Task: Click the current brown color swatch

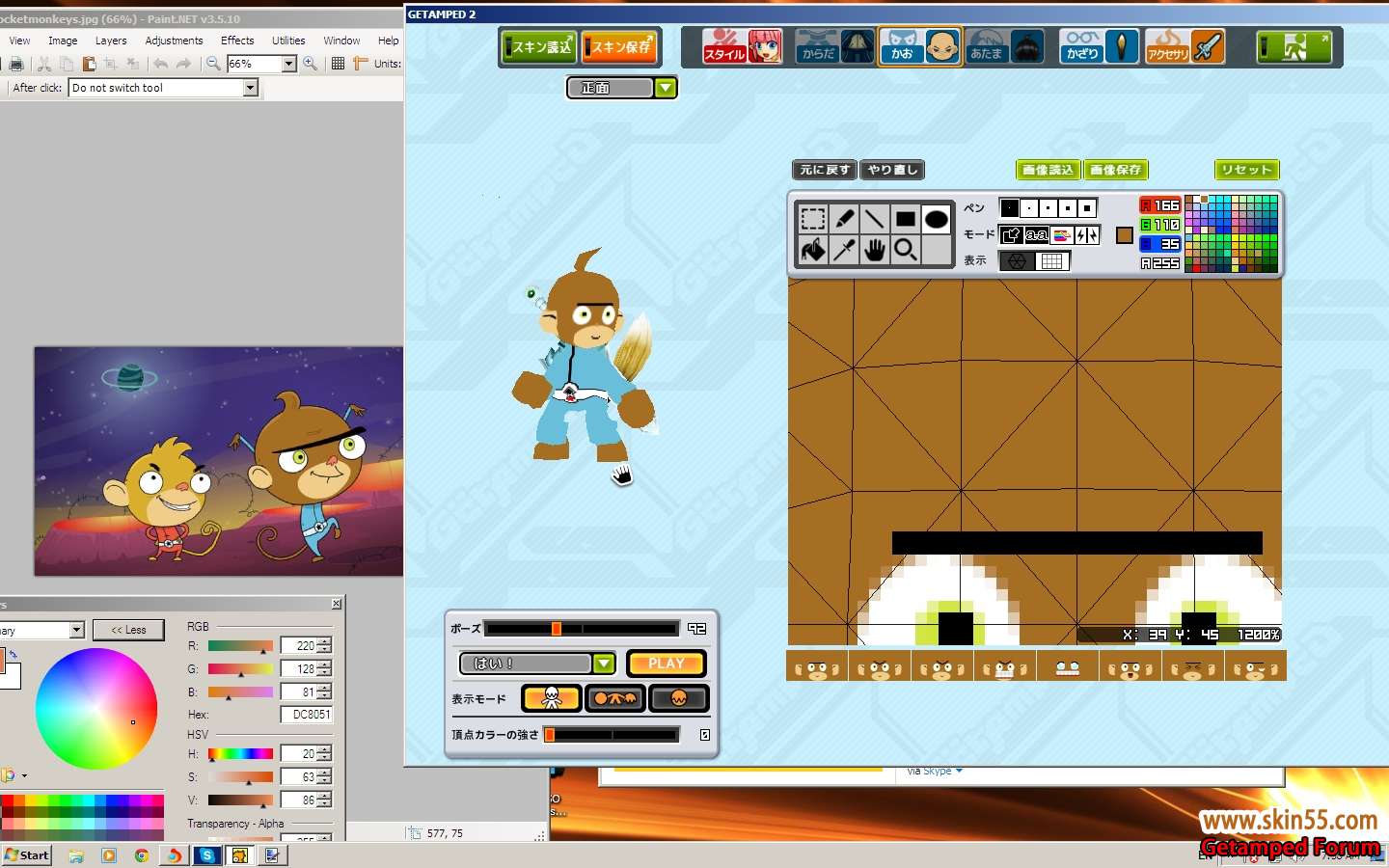Action: pos(1124,234)
